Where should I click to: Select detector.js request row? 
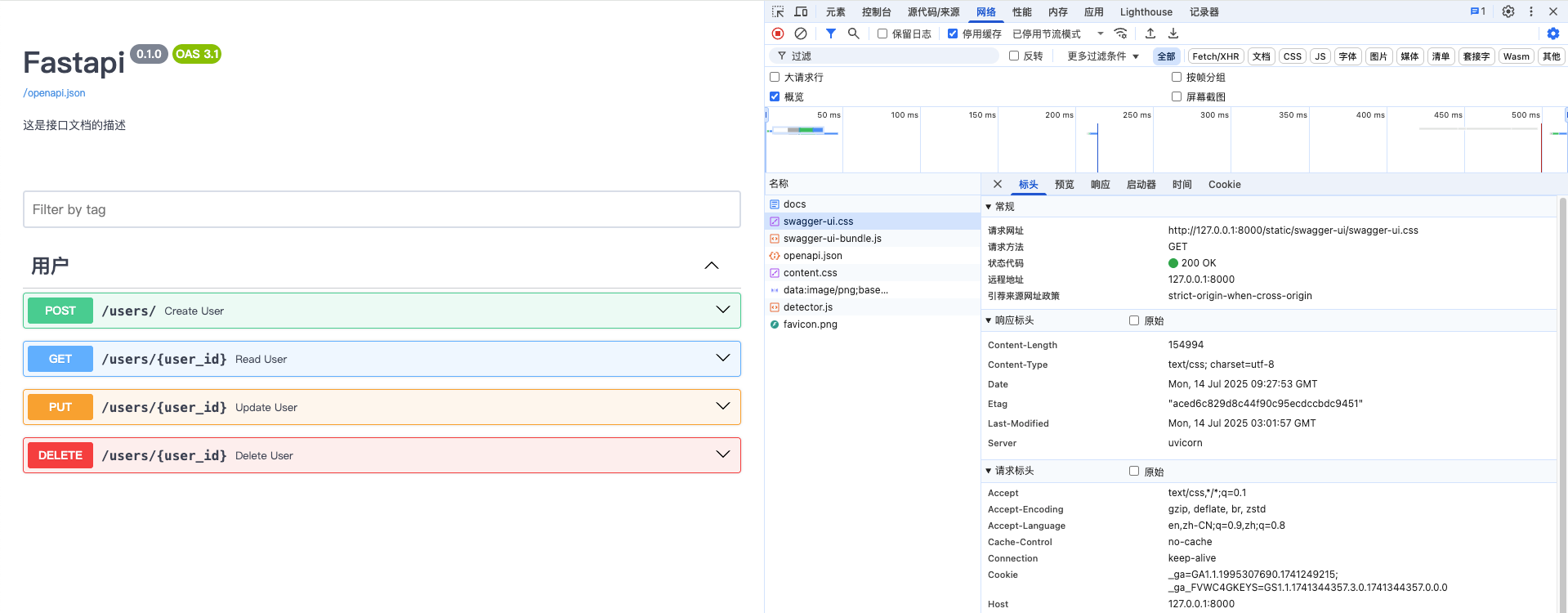(x=873, y=307)
